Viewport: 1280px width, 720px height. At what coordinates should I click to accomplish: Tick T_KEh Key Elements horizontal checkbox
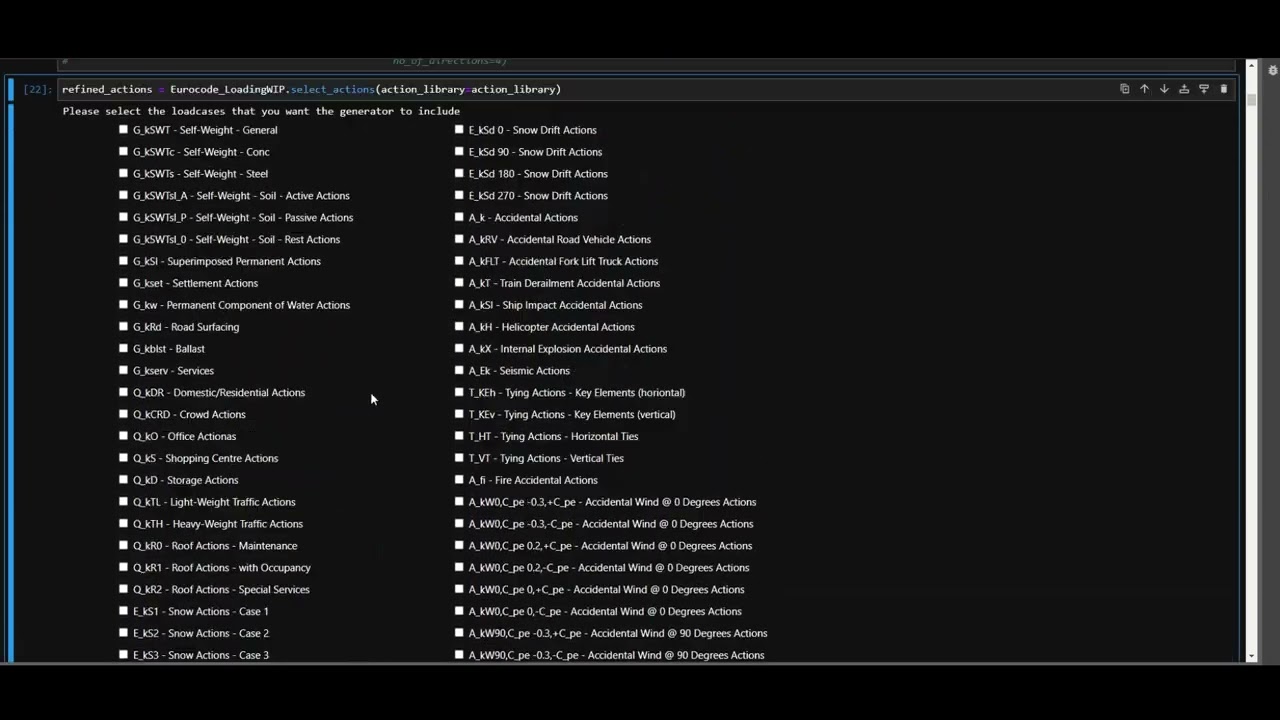tap(459, 392)
